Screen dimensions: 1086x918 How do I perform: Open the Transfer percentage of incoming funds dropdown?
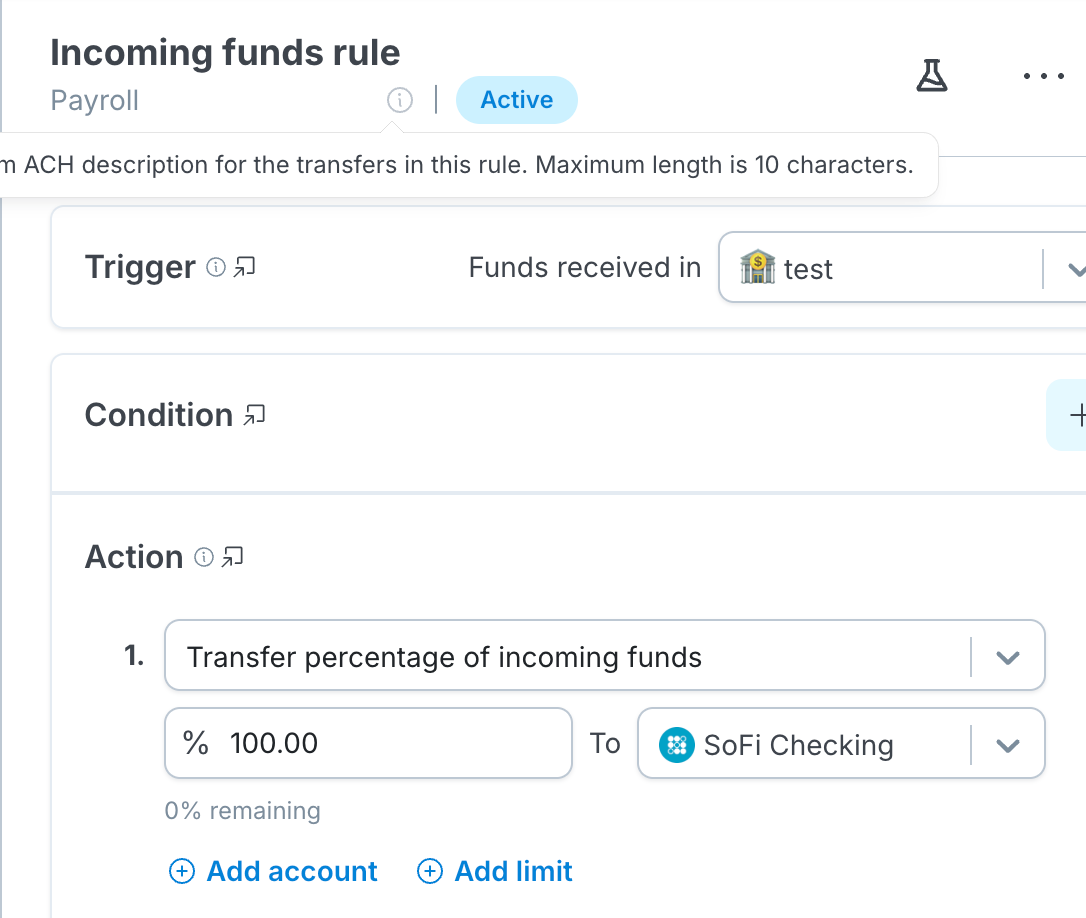tap(1007, 657)
